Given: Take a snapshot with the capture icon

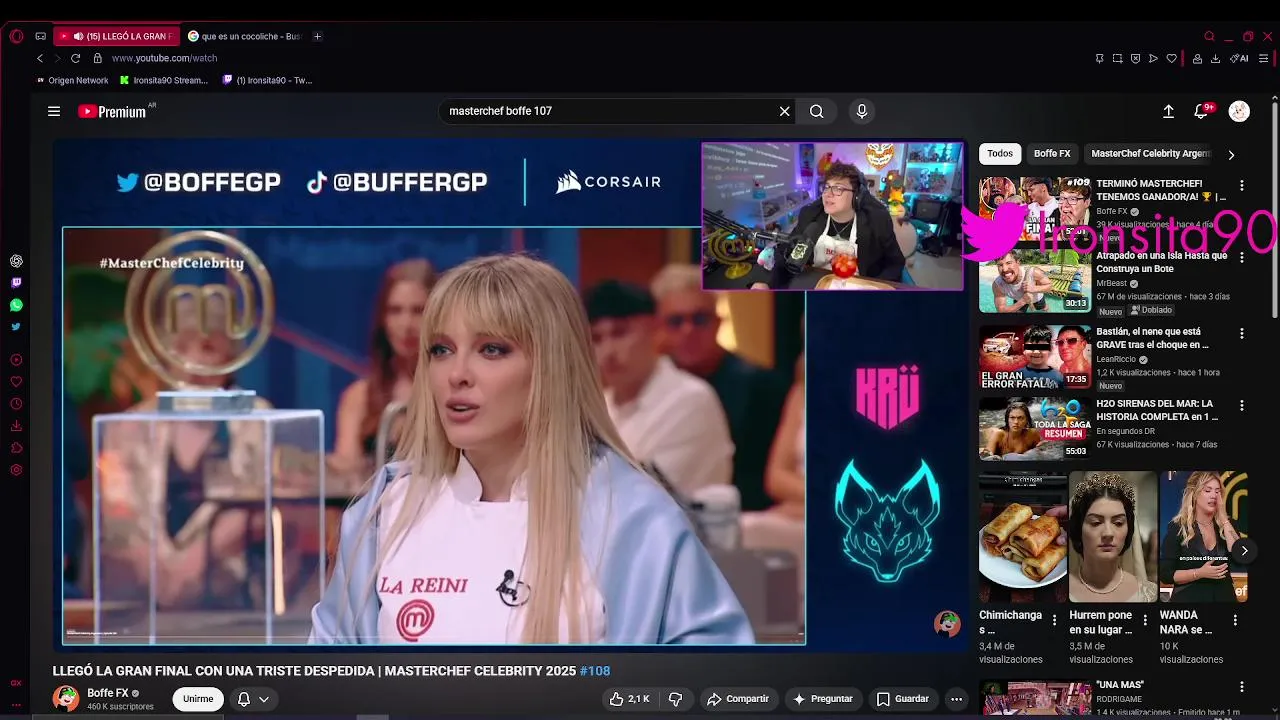Looking at the screenshot, I should click(1117, 58).
